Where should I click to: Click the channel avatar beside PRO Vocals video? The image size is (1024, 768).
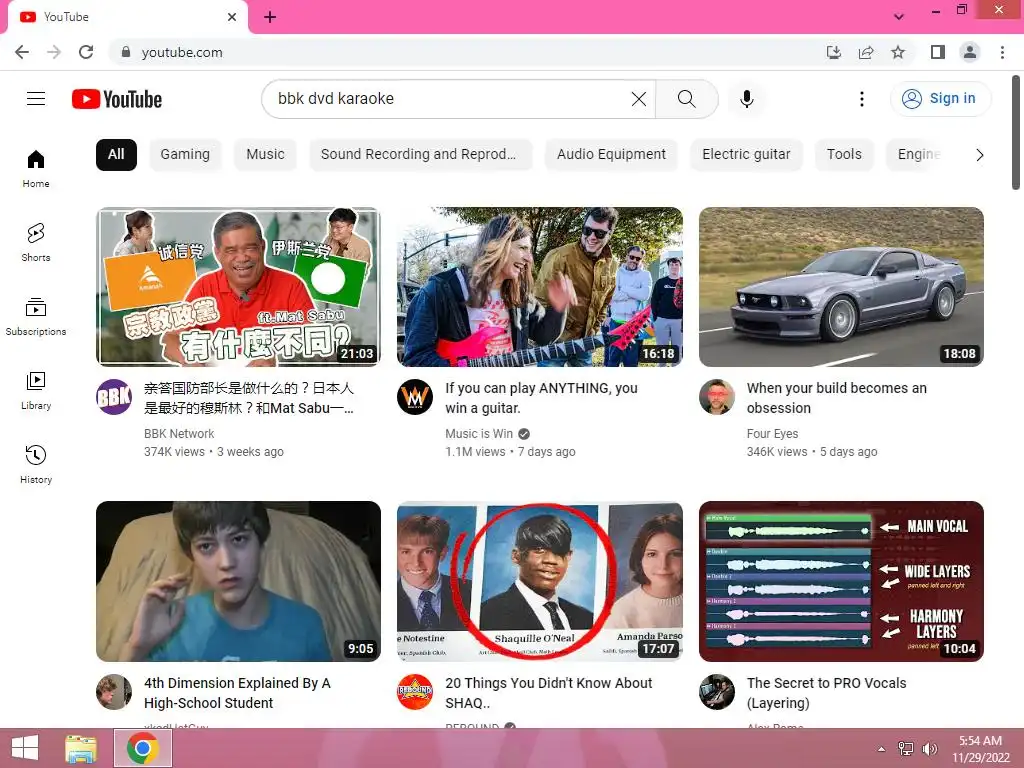716,692
